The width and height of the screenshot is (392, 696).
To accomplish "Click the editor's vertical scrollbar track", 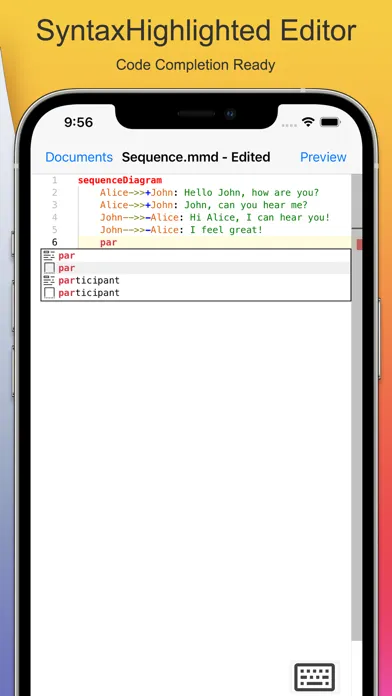I will (x=356, y=399).
